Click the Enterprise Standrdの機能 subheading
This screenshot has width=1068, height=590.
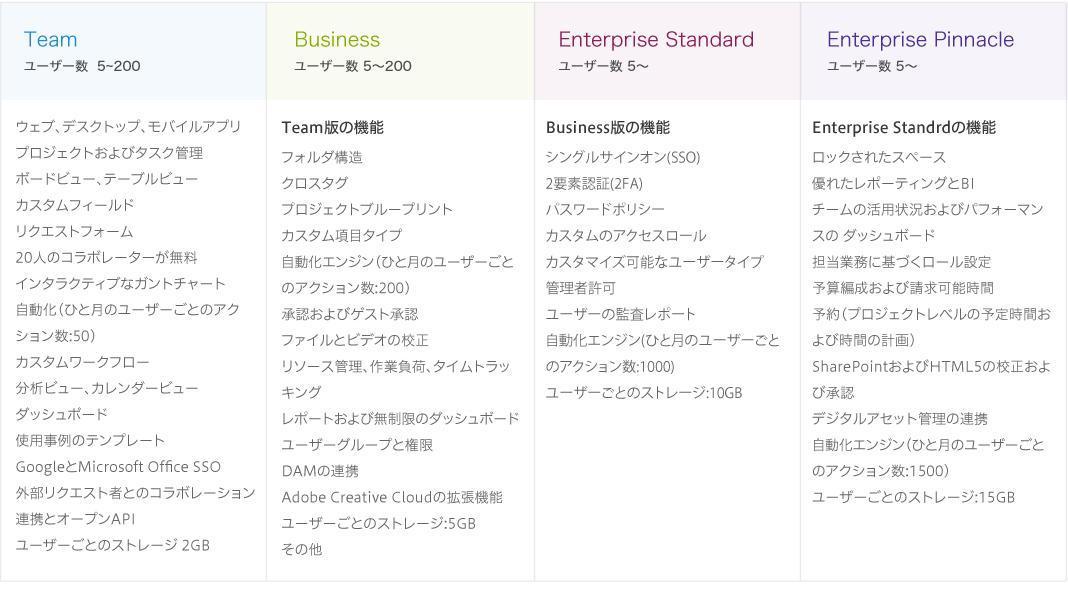(x=904, y=128)
